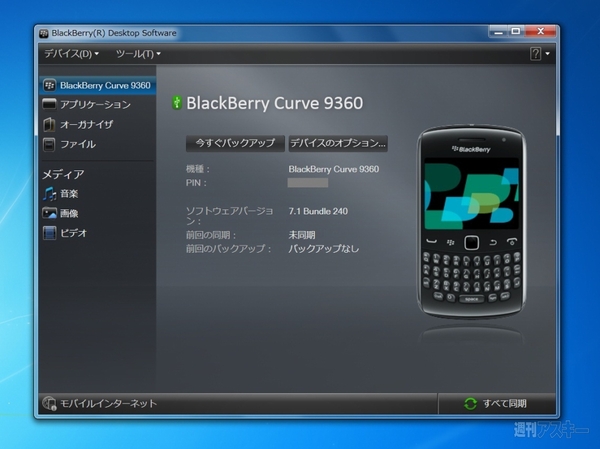
Task: Open the ビデオ media section
Action: 73,233
